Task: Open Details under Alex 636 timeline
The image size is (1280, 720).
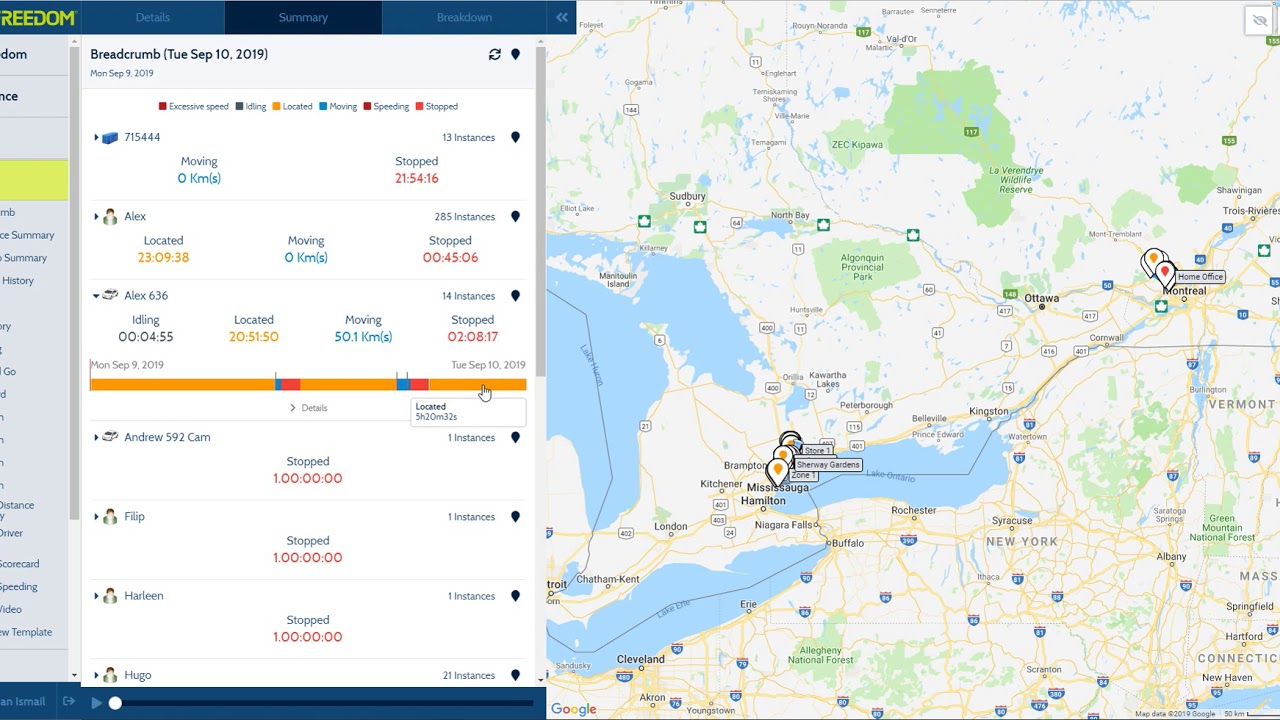Action: click(308, 408)
